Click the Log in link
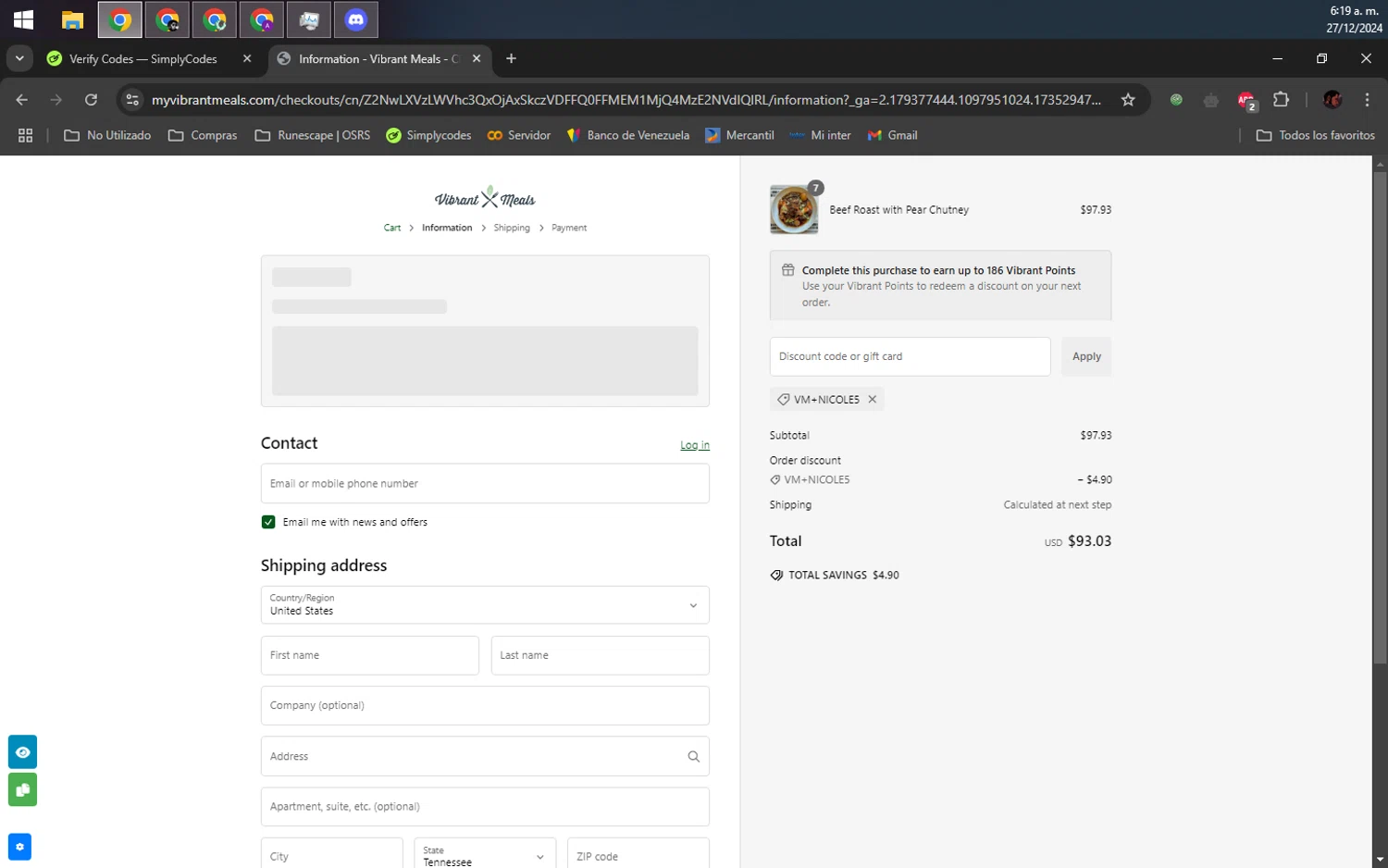1388x868 pixels. pyautogui.click(x=695, y=445)
